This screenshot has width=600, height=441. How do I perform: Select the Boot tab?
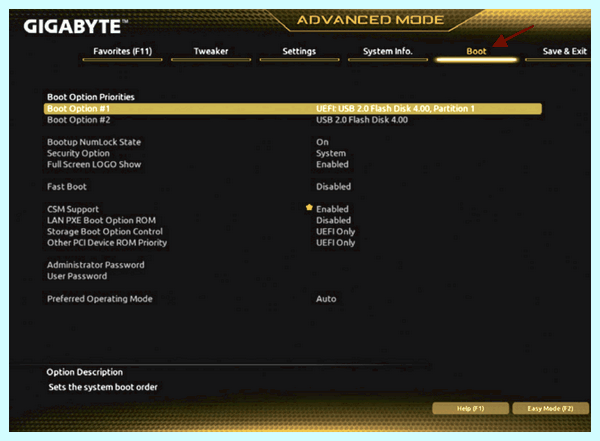point(476,51)
